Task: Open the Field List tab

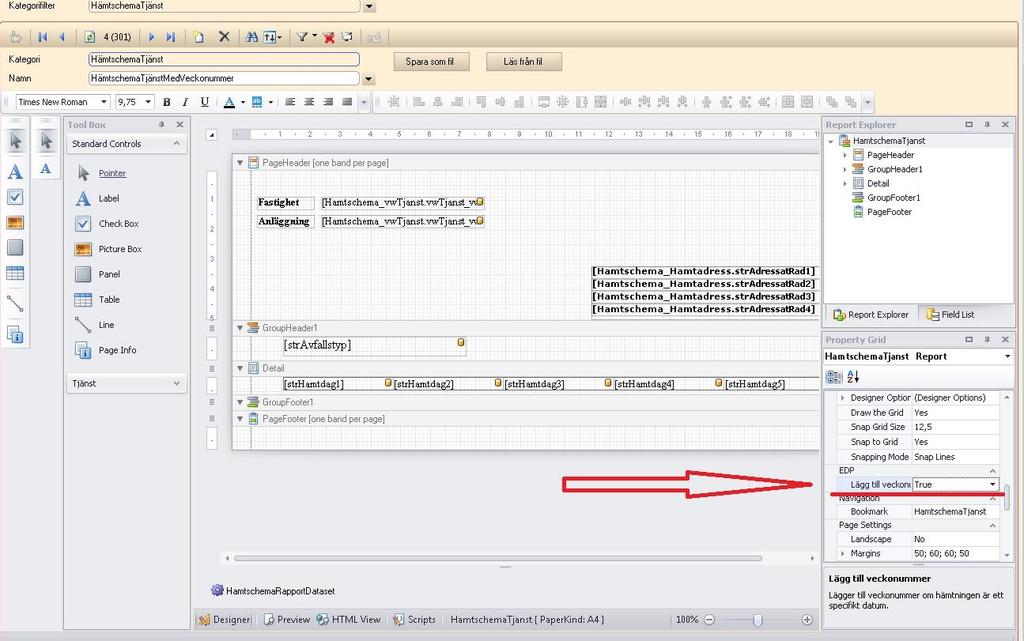Action: tap(950, 315)
